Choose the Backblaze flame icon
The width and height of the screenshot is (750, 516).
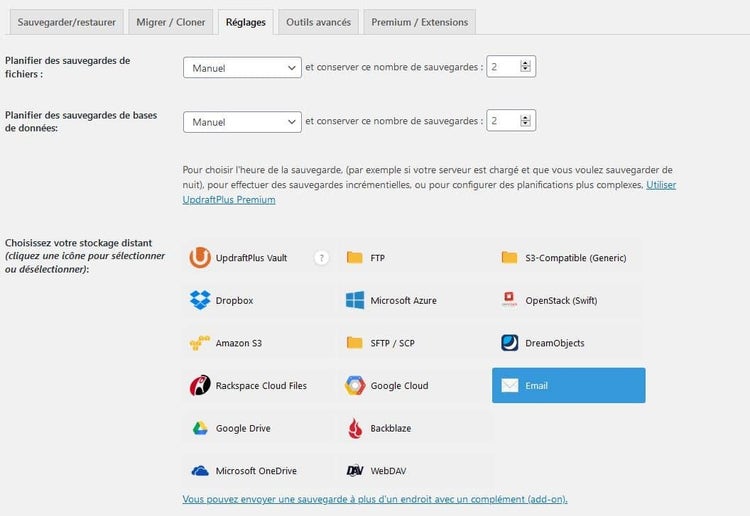[355, 428]
